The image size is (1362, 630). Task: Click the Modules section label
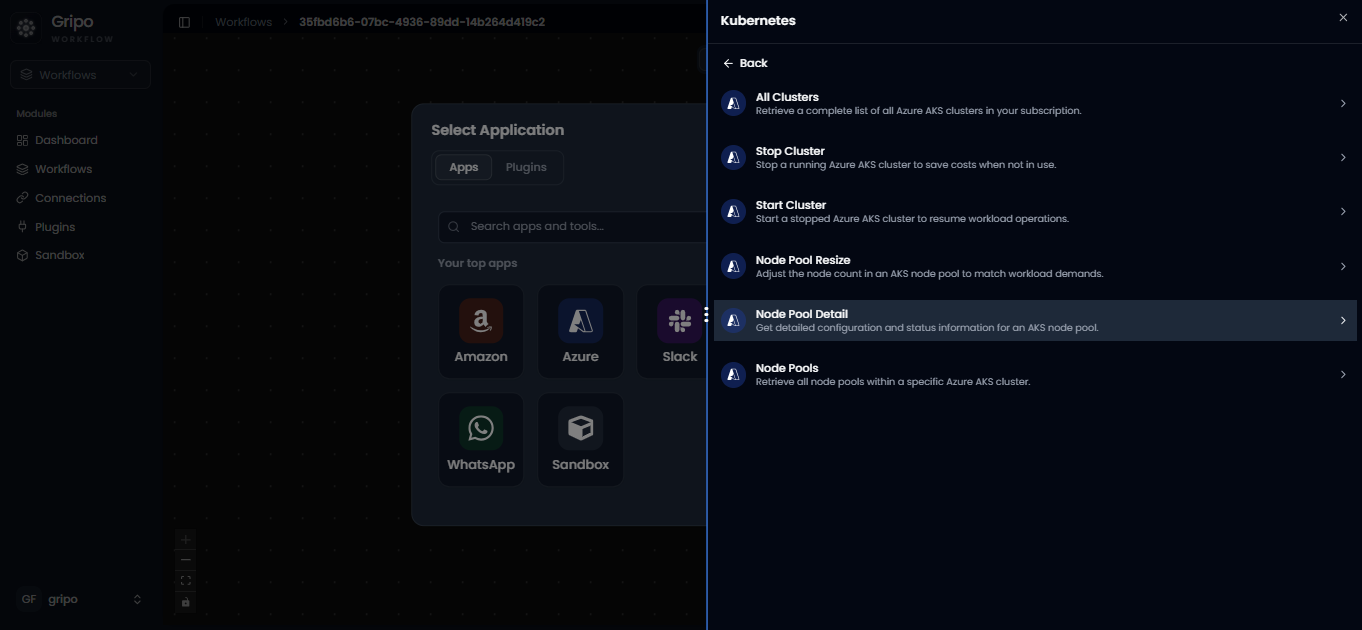tap(37, 114)
